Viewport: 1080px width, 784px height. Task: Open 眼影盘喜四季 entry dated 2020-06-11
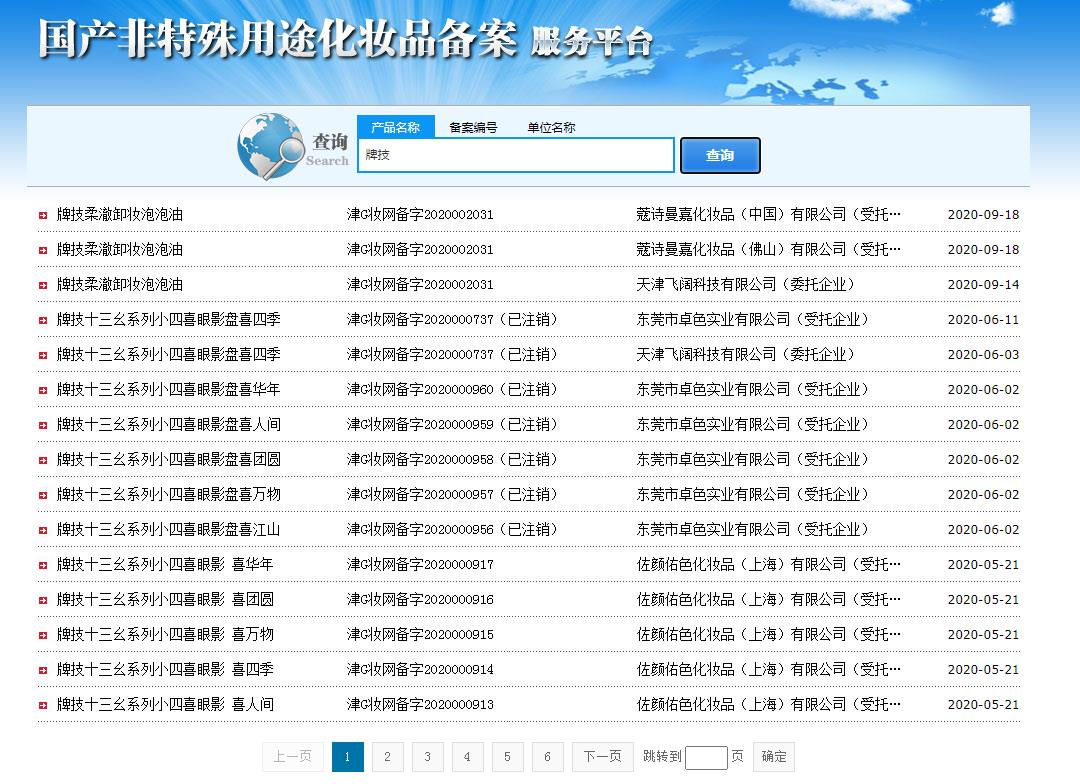coord(169,320)
